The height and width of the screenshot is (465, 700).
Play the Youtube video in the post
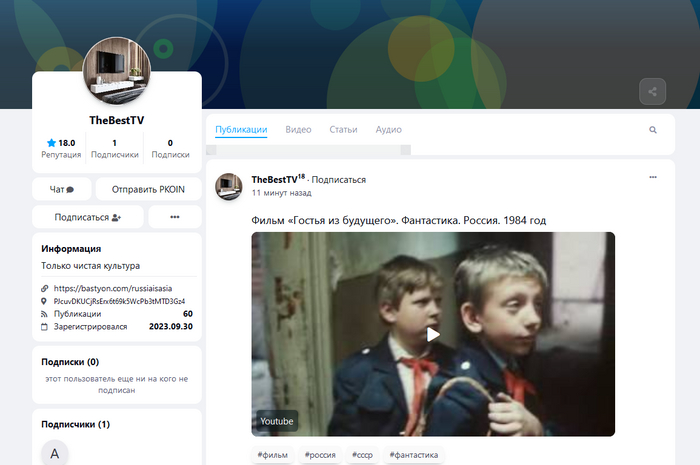[x=433, y=334]
